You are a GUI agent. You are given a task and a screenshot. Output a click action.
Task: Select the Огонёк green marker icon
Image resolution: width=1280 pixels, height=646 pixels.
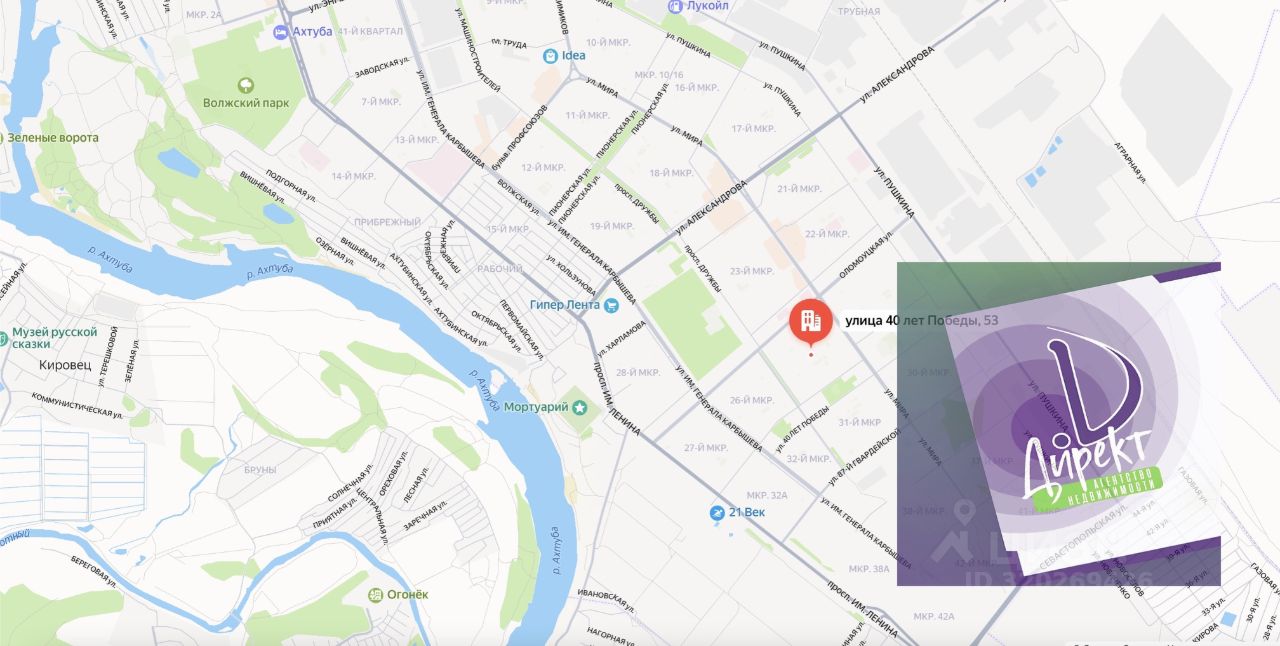[375, 595]
